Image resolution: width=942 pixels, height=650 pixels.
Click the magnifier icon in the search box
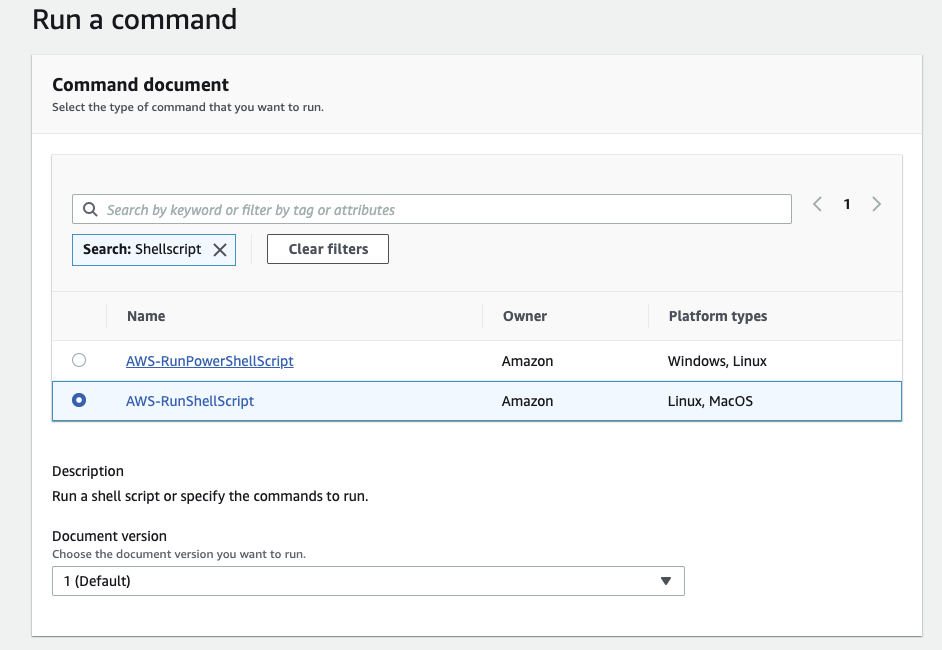pos(90,210)
